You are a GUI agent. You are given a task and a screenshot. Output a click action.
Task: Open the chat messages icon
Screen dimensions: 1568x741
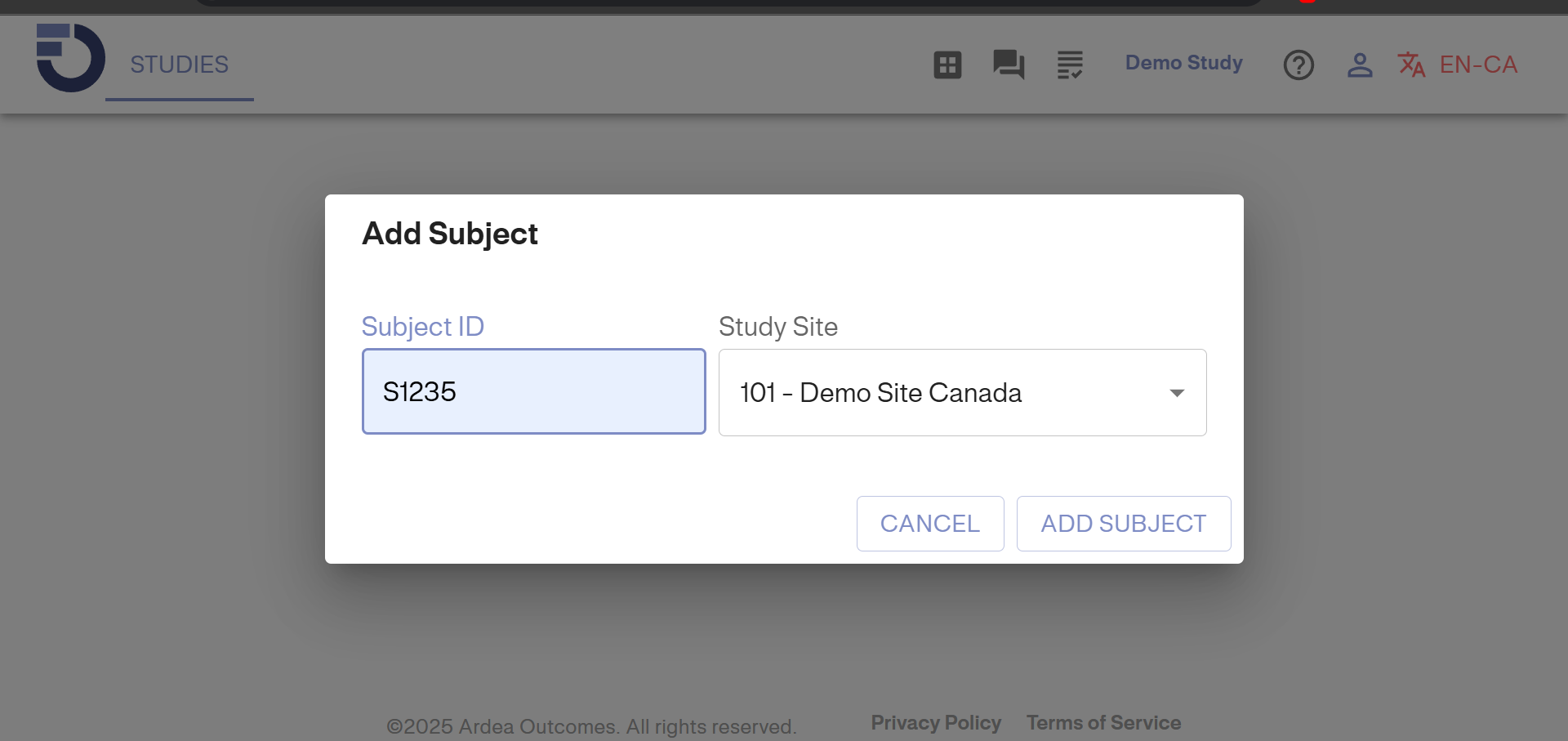point(1009,65)
